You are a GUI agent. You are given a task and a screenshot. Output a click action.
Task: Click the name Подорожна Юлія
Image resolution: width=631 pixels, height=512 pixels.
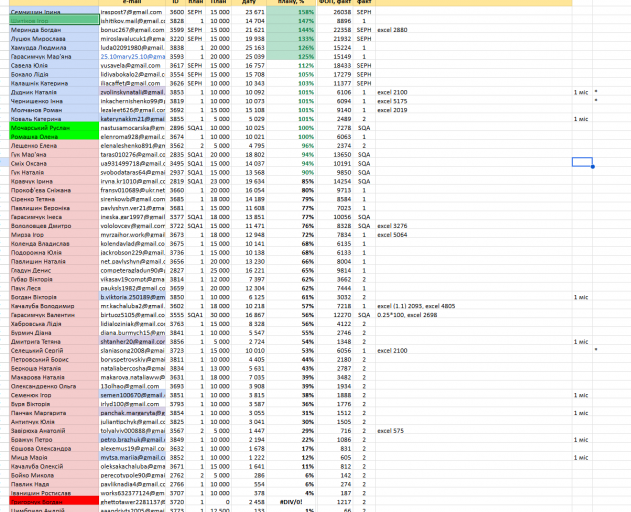point(54,252)
